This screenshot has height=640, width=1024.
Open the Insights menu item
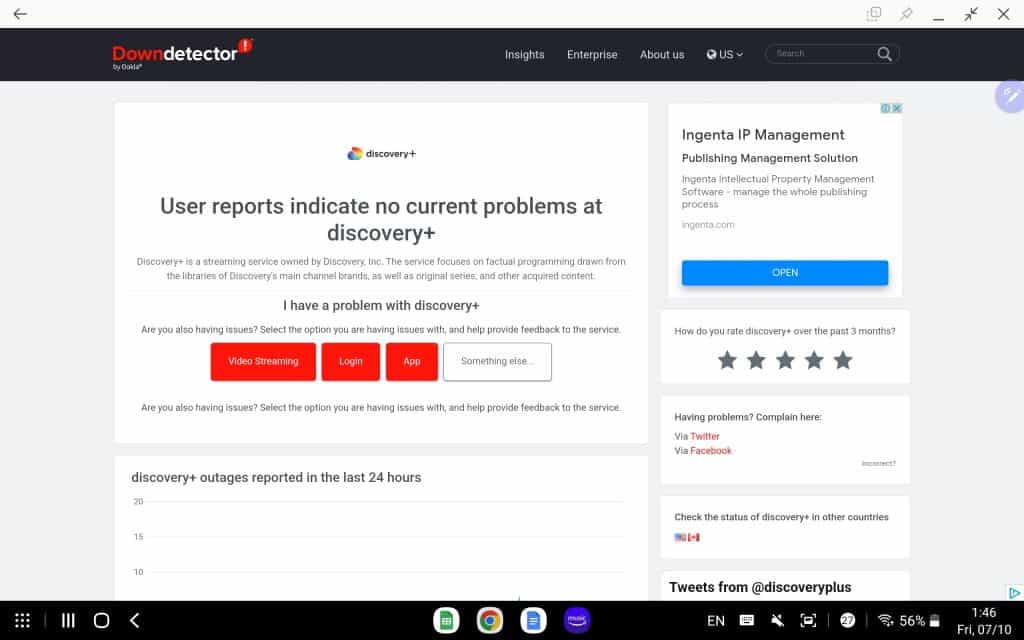pos(524,55)
